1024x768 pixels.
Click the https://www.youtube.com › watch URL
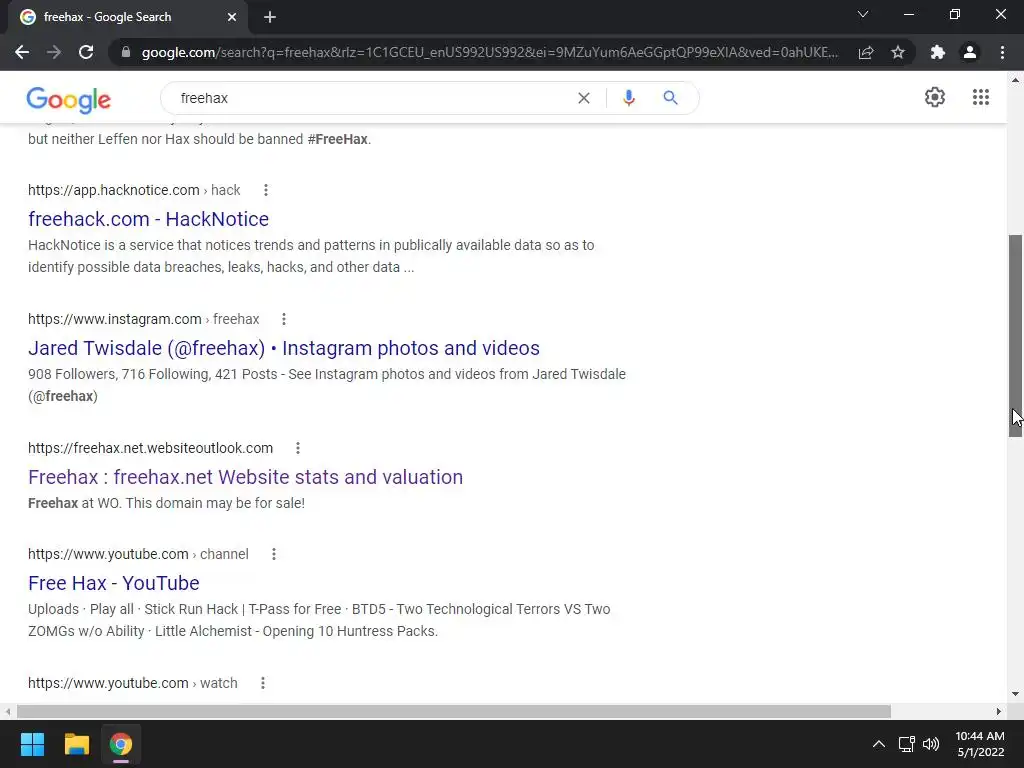pos(133,683)
